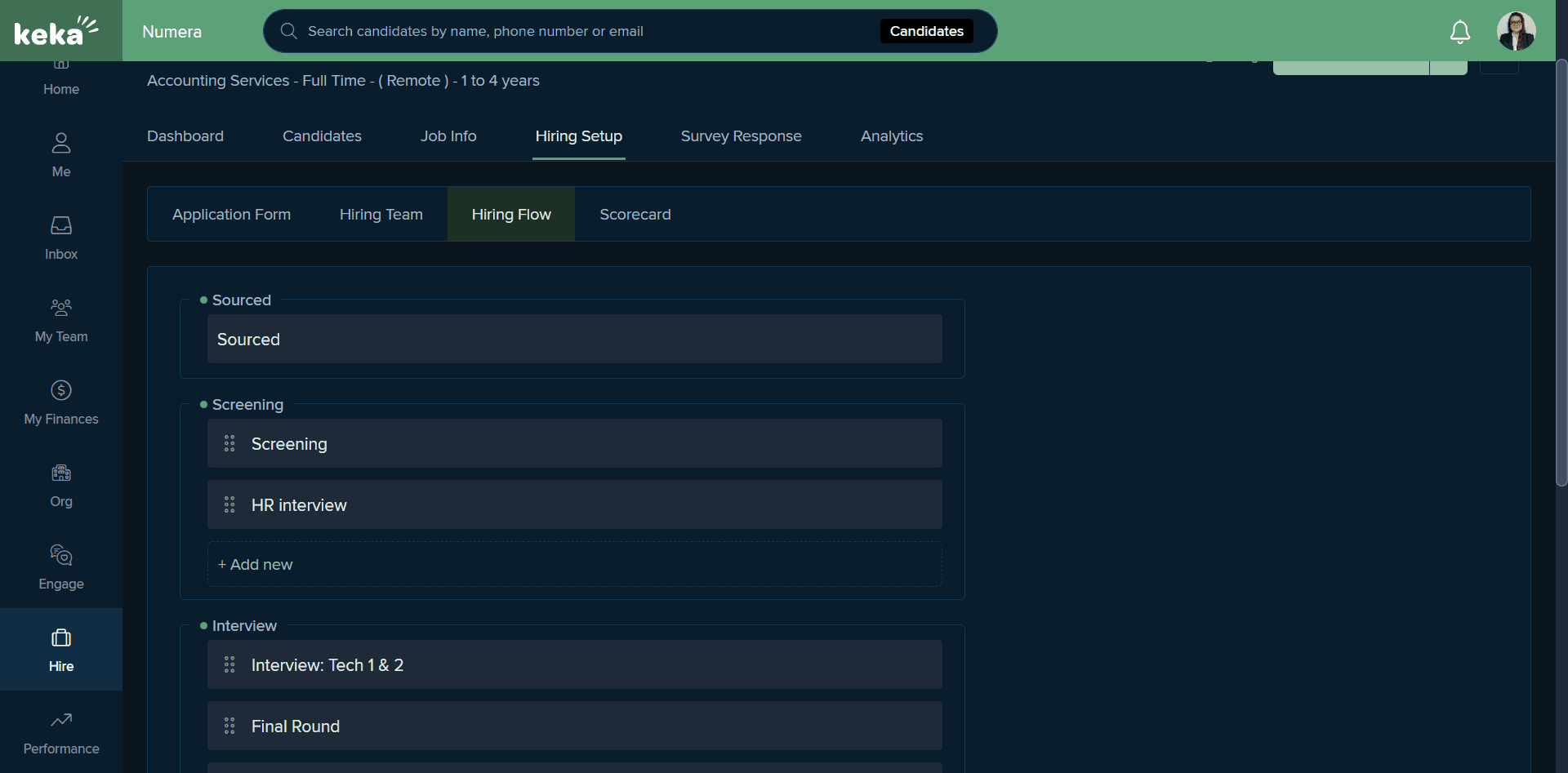Open the Inbox from sidebar
Viewport: 1568px width, 773px height.
click(x=61, y=238)
